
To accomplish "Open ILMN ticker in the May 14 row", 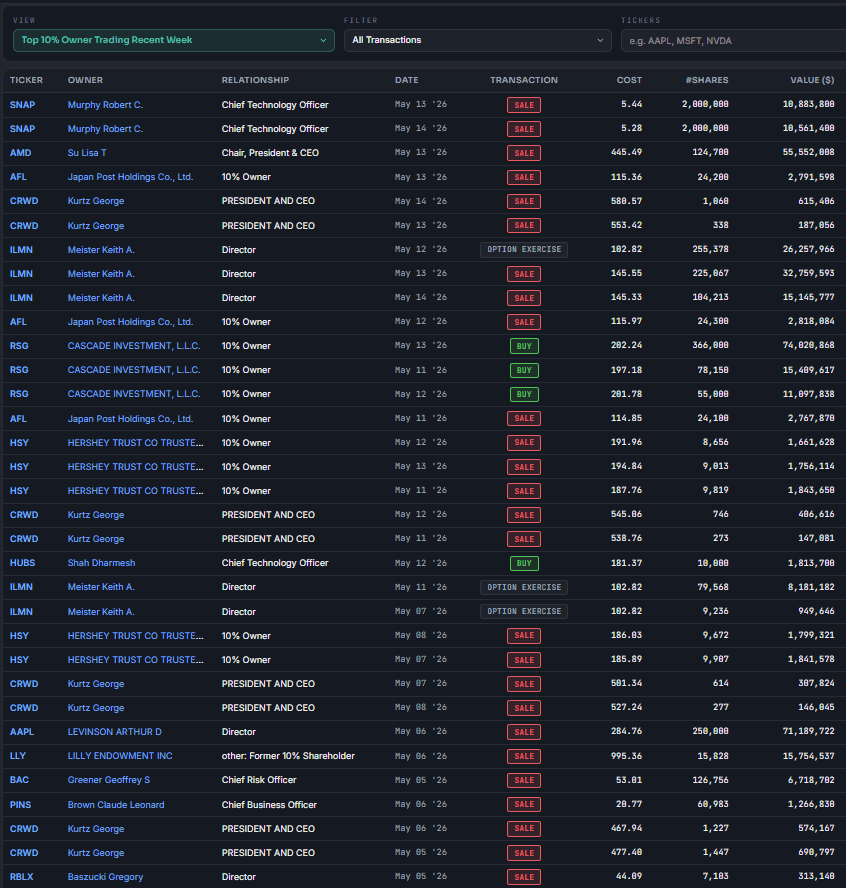I will pyautogui.click(x=21, y=298).
